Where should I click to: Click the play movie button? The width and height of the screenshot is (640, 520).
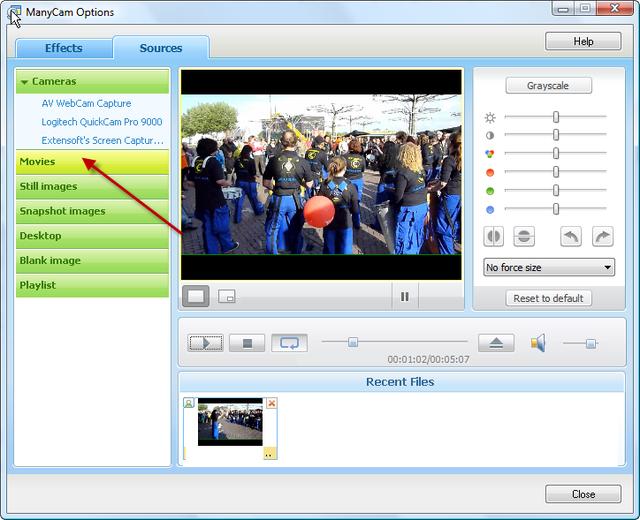coord(205,343)
